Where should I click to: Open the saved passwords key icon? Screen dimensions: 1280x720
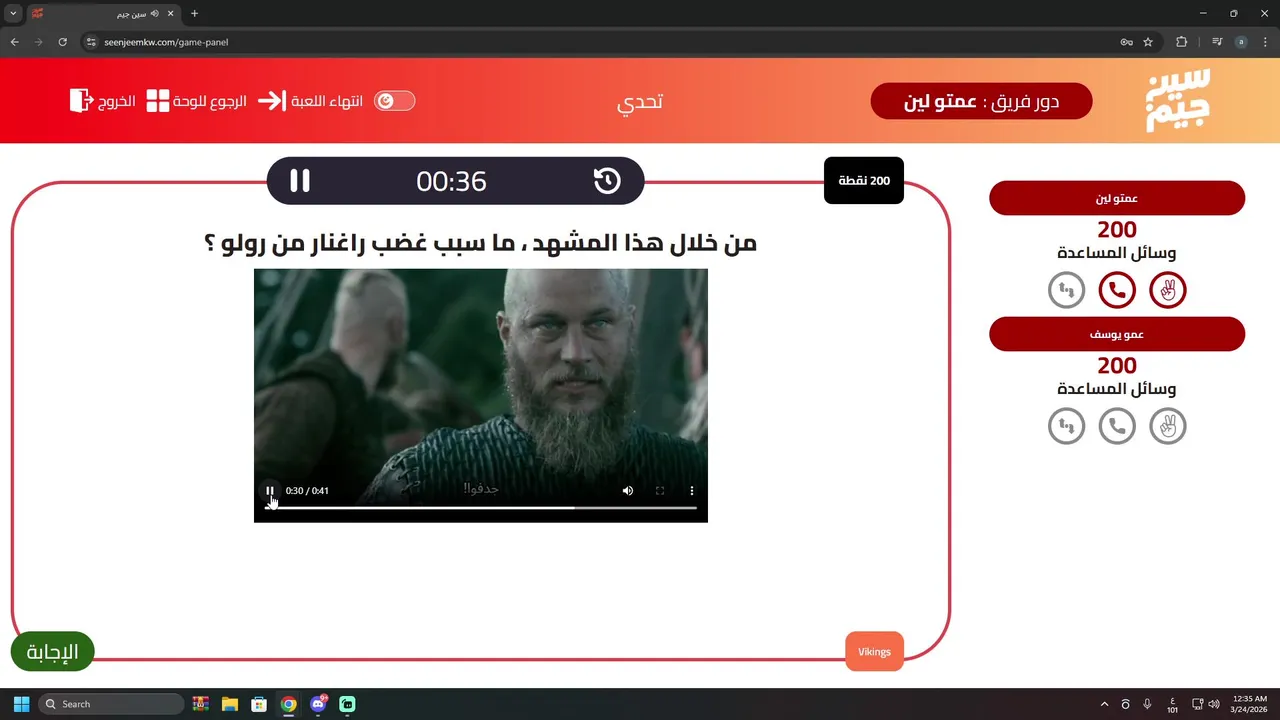(1126, 42)
